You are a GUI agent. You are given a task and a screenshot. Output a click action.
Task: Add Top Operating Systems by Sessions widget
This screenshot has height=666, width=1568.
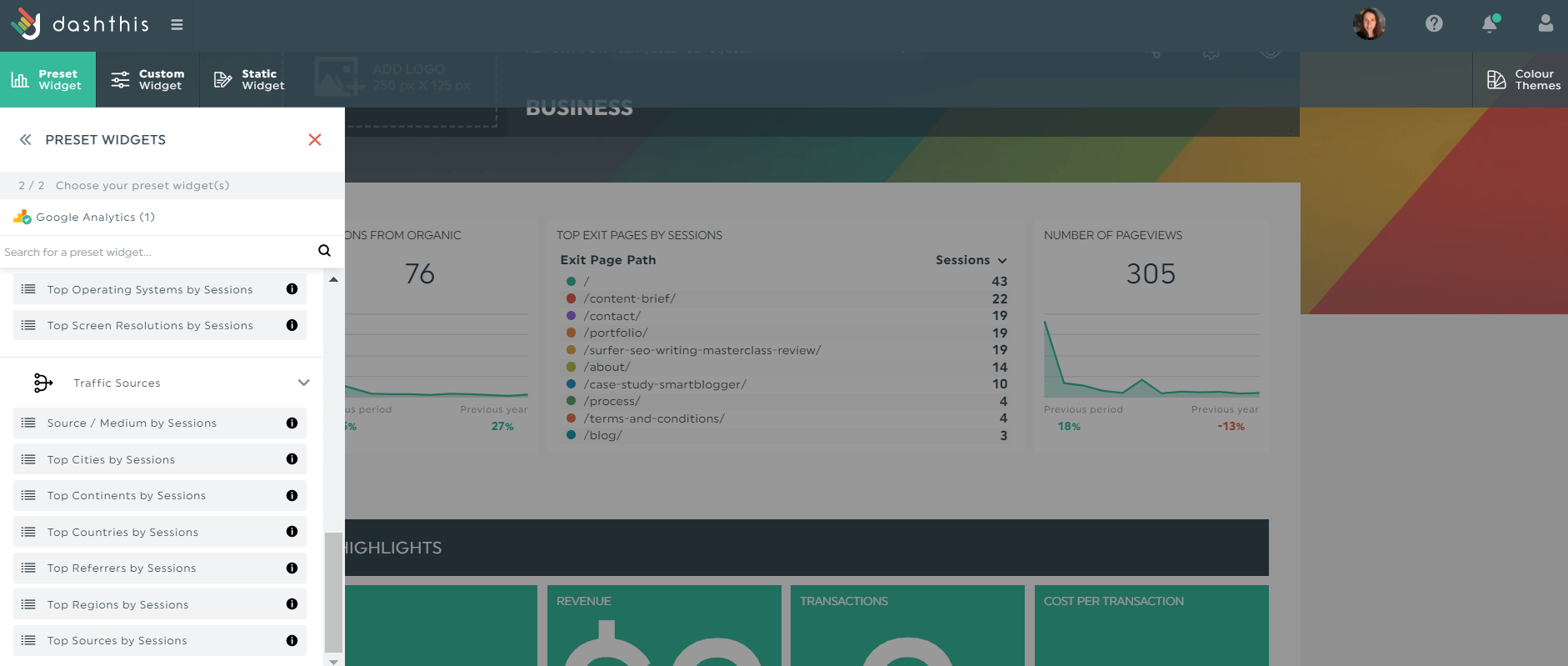coord(160,289)
